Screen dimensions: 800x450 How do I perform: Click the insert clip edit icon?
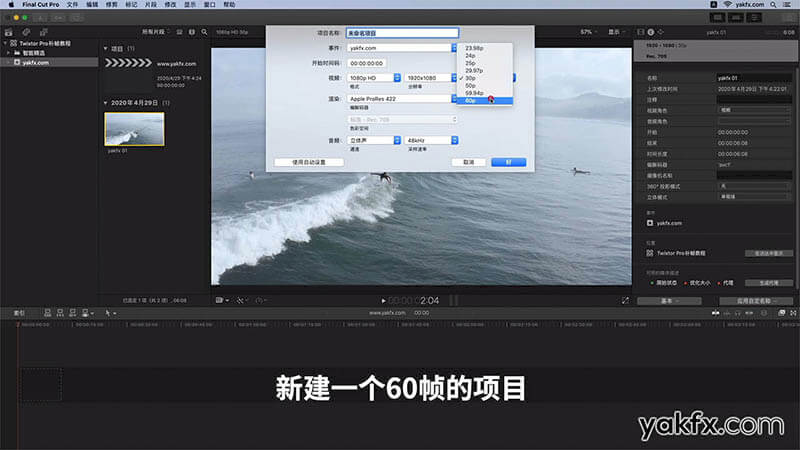coord(60,313)
